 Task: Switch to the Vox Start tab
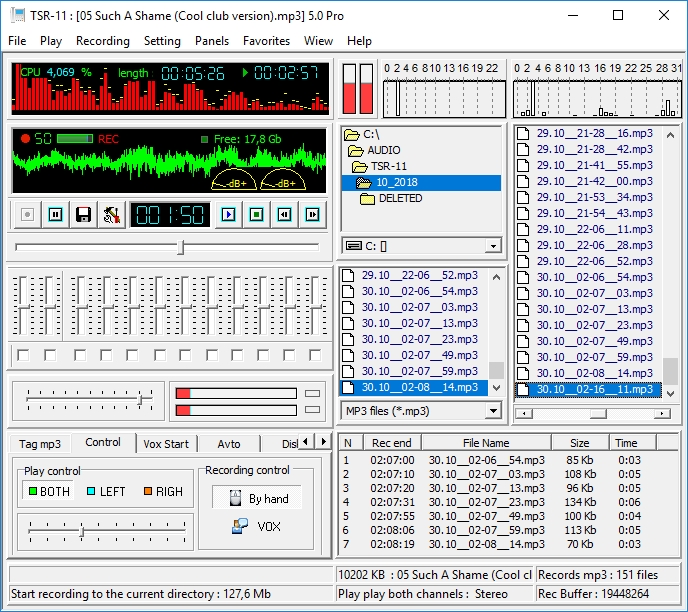[x=166, y=444]
